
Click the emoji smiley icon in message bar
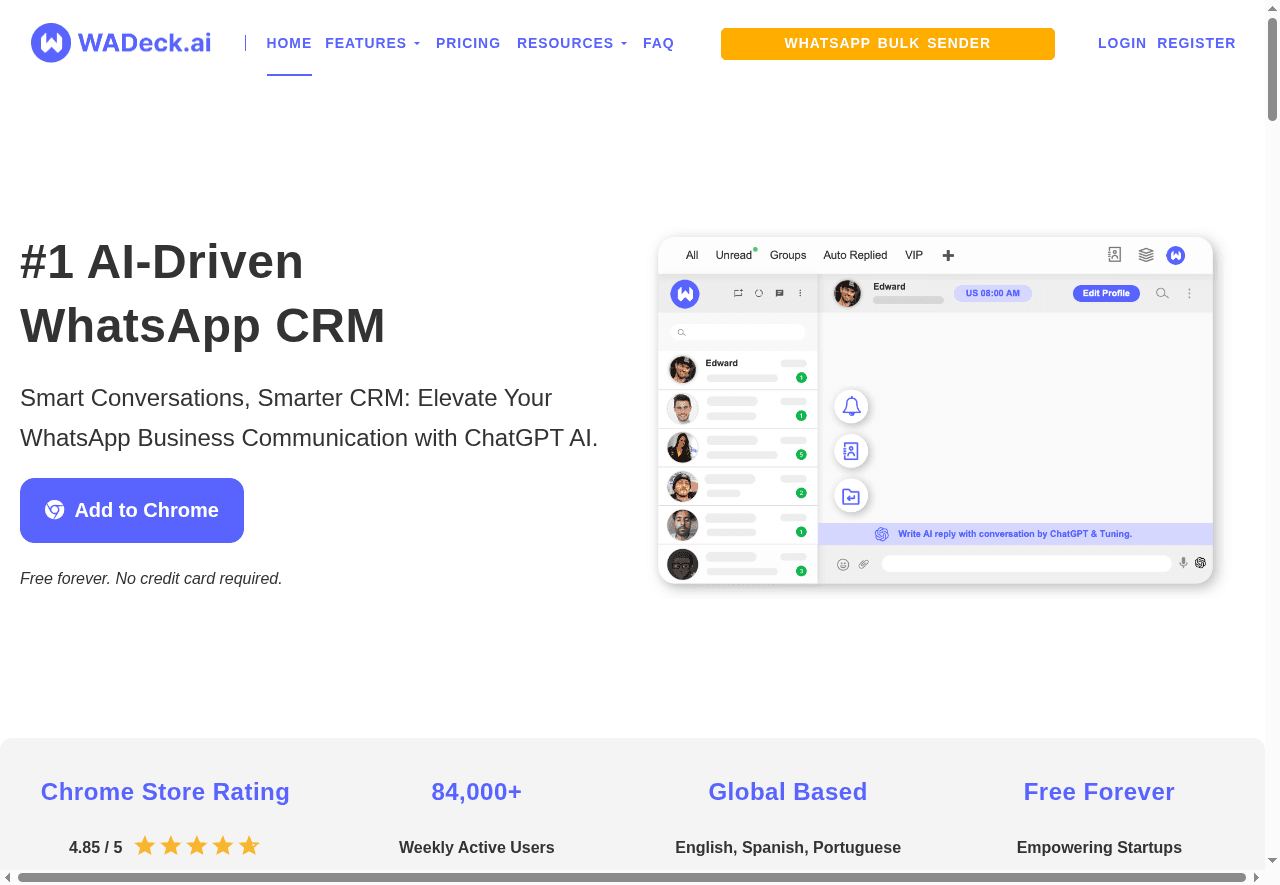click(843, 564)
